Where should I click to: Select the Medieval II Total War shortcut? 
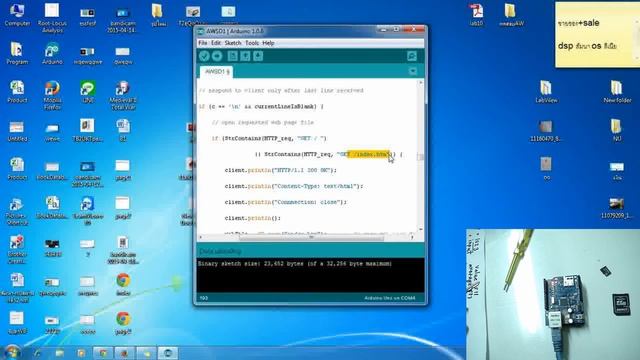click(122, 95)
